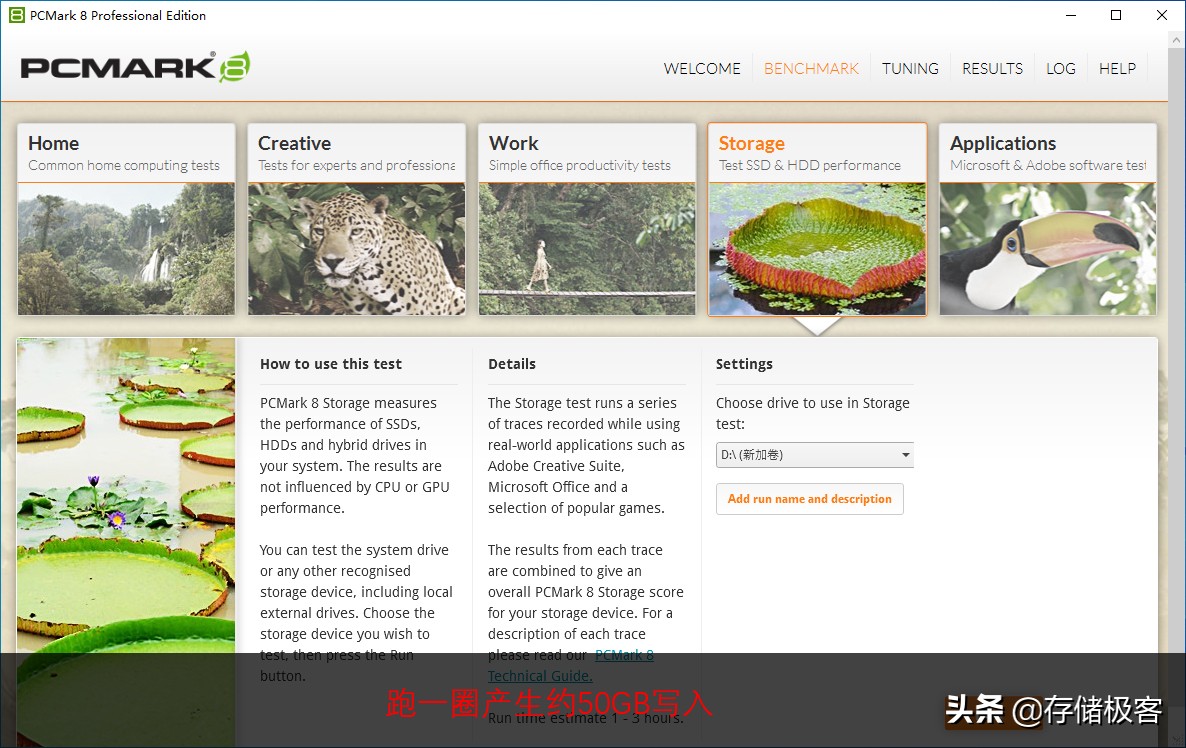Image resolution: width=1186 pixels, height=748 pixels.
Task: Select the Work benchmark bridge thumbnail
Action: (587, 249)
